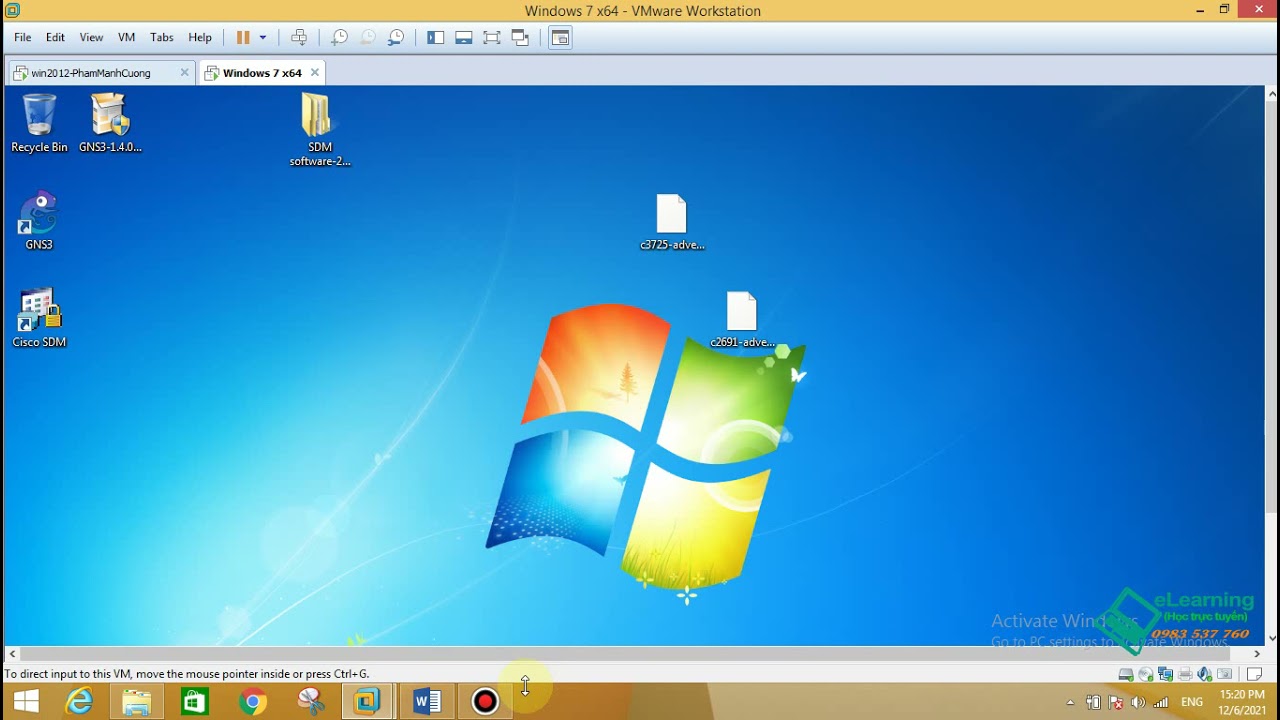Click the Windows Start button

pos(26,702)
